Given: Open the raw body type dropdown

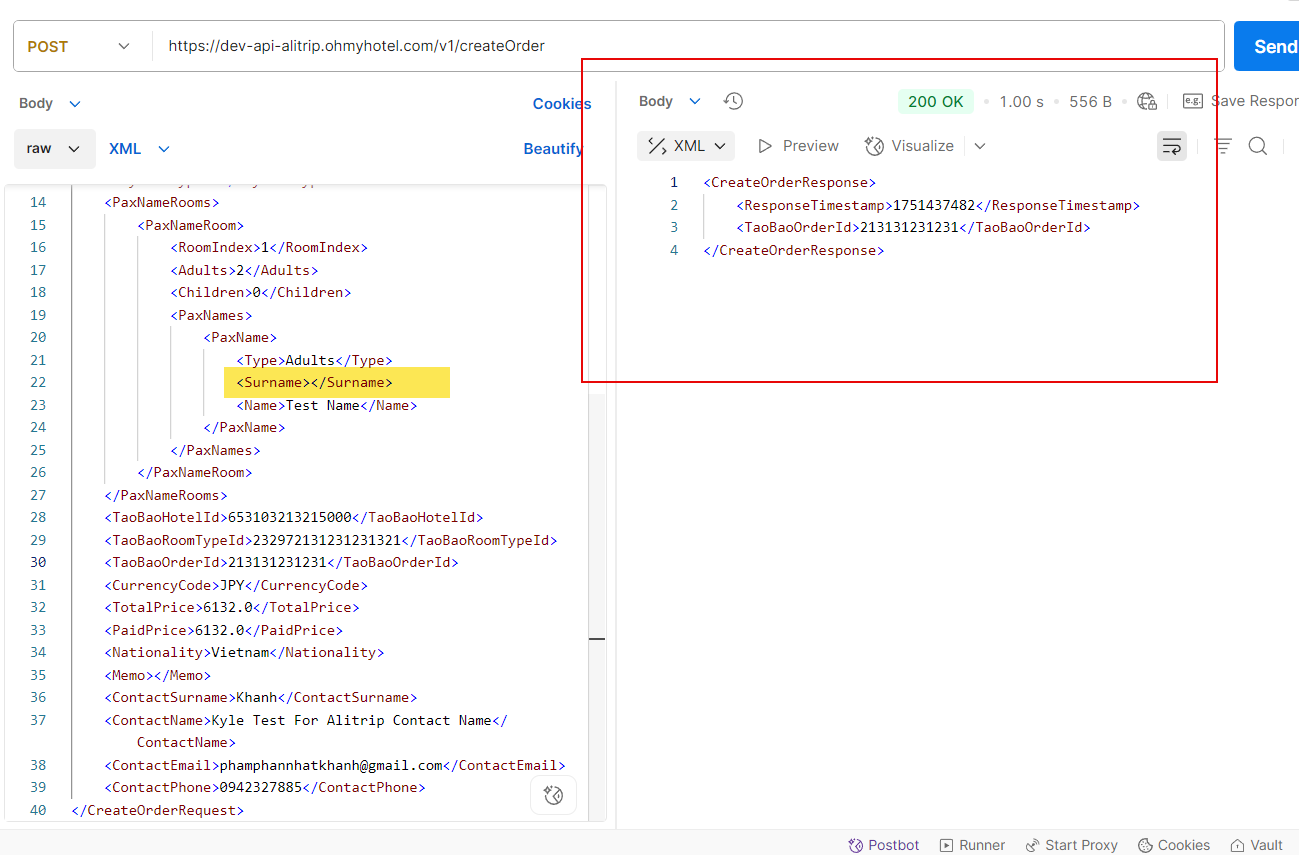Looking at the screenshot, I should 55,148.
